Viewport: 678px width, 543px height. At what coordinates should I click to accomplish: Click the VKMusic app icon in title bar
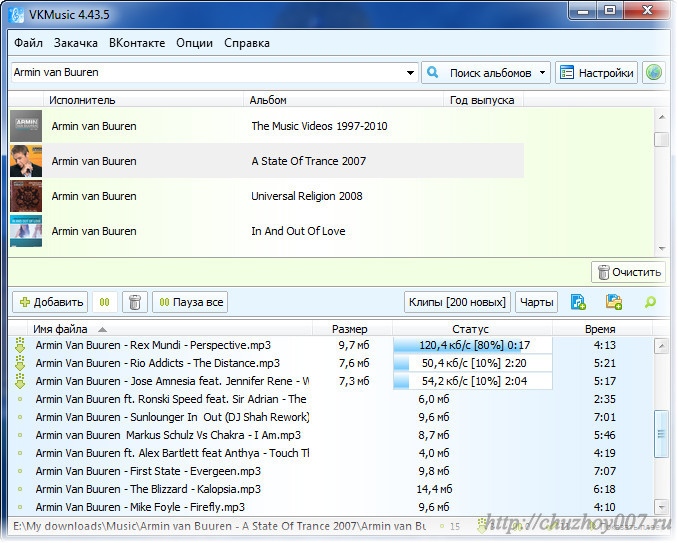coord(16,15)
